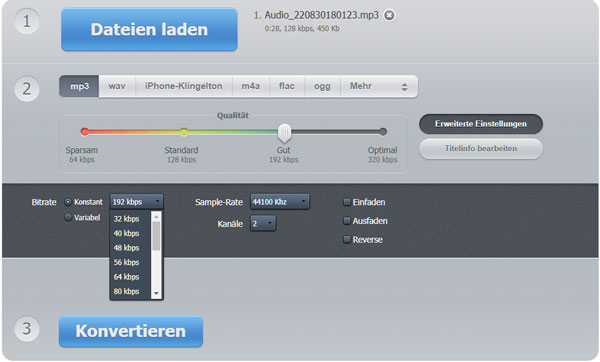Open the Mehr formats dropdown
Screen dimensions: 600x362
point(379,86)
